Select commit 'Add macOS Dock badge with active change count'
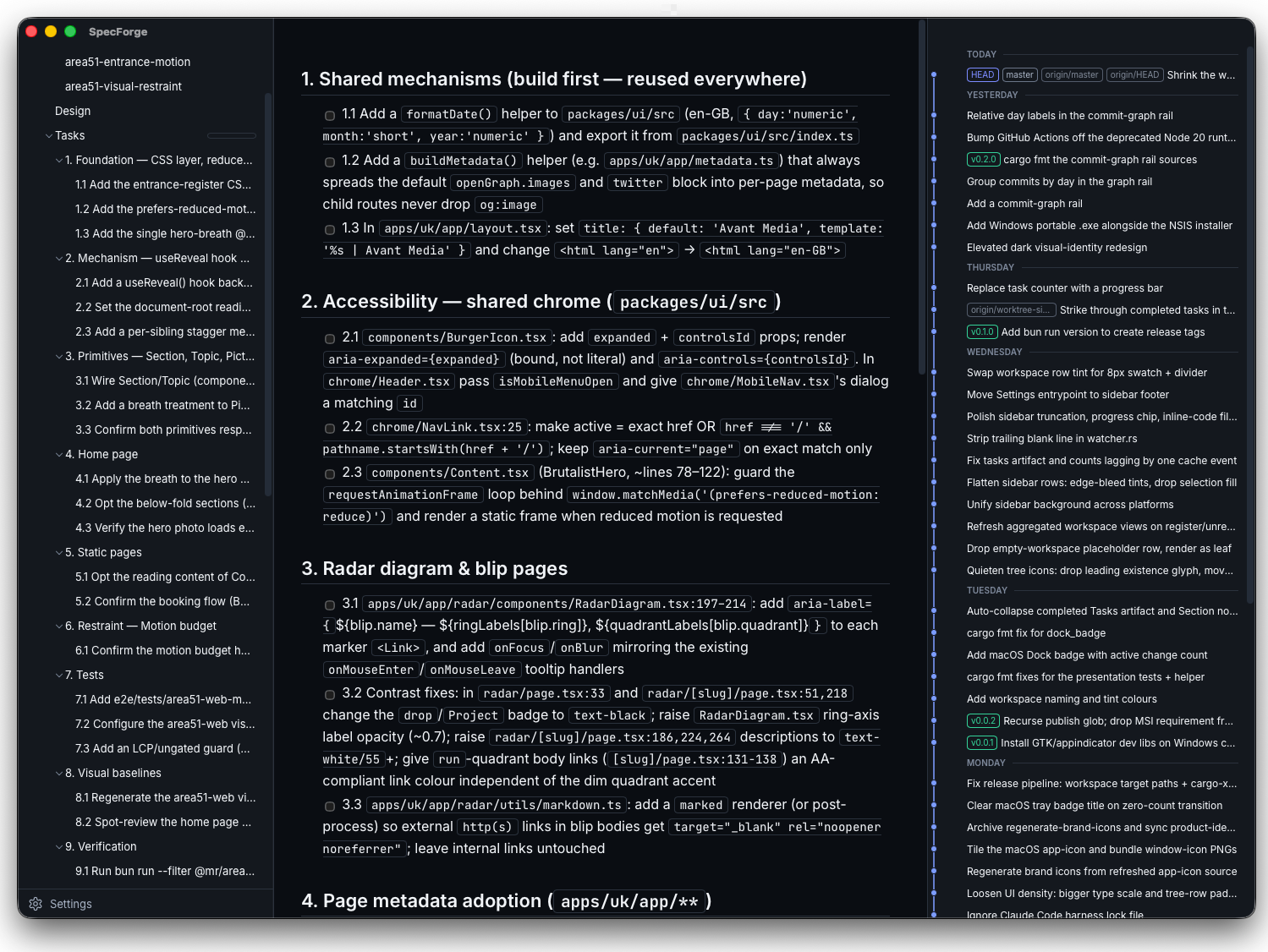The image size is (1268, 952). click(x=1087, y=654)
